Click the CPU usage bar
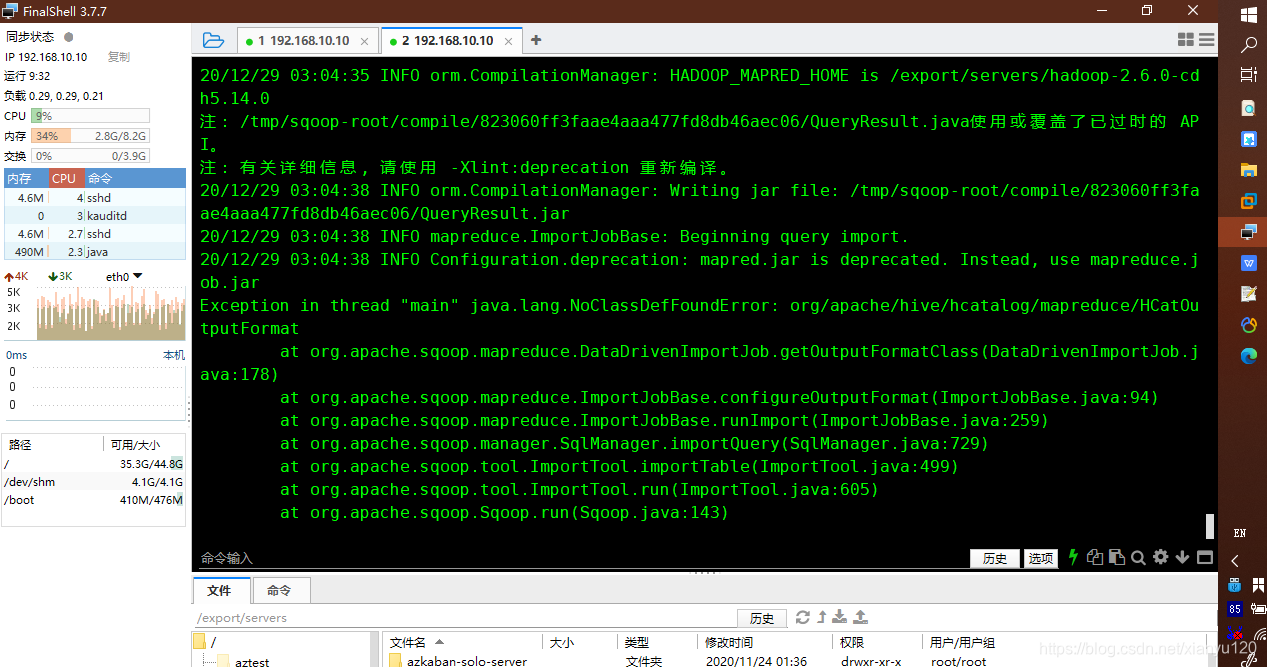This screenshot has width=1267, height=667. coord(90,116)
